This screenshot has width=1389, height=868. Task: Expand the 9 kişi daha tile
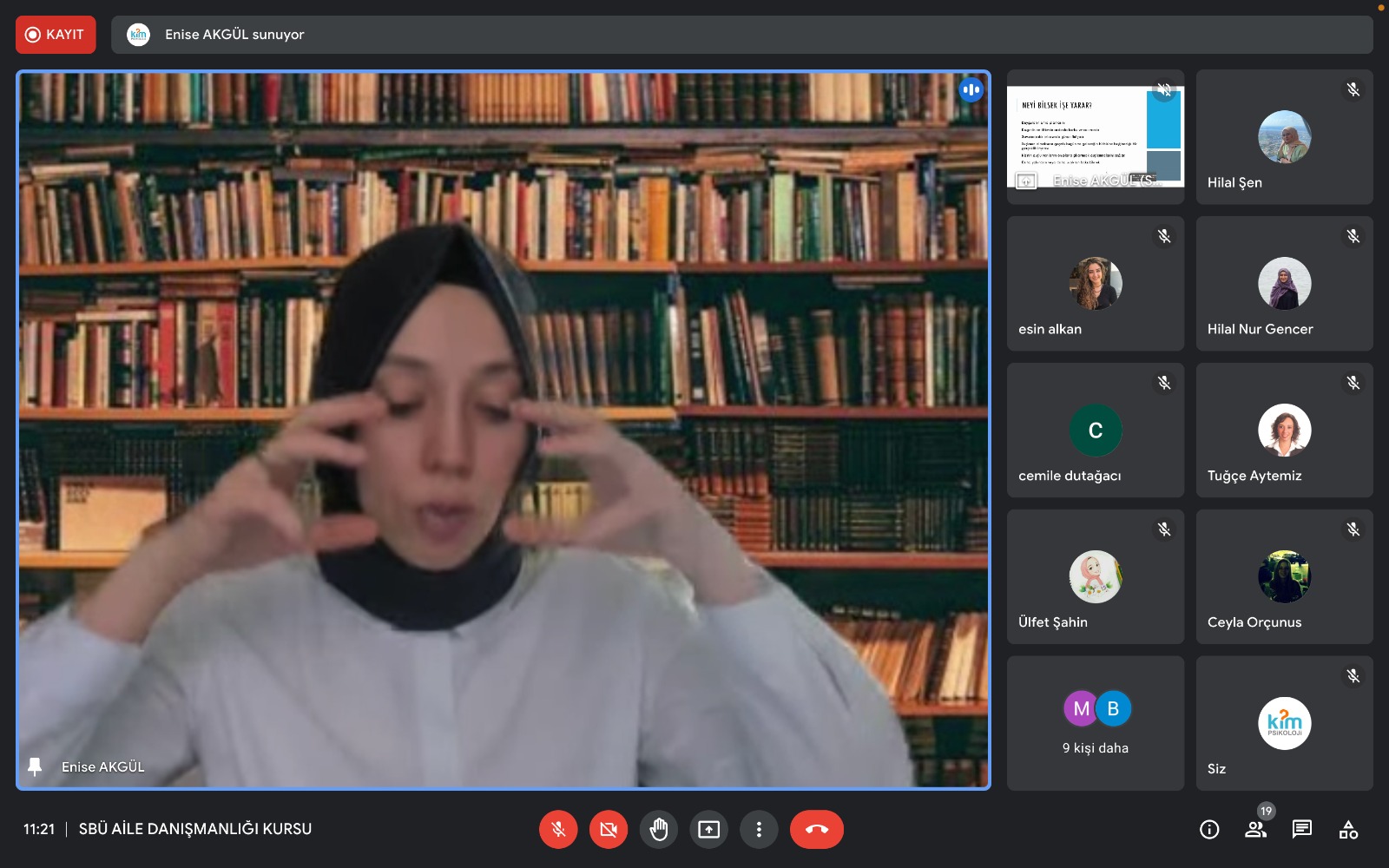pos(1095,723)
